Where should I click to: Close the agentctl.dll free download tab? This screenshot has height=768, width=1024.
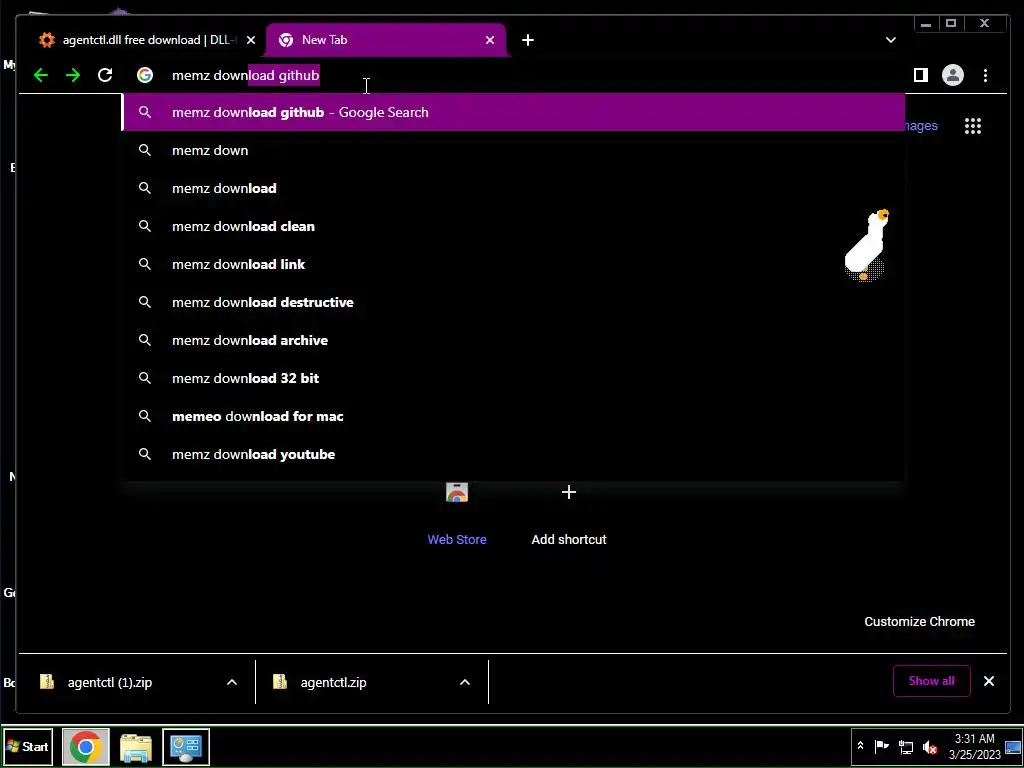[x=251, y=40]
